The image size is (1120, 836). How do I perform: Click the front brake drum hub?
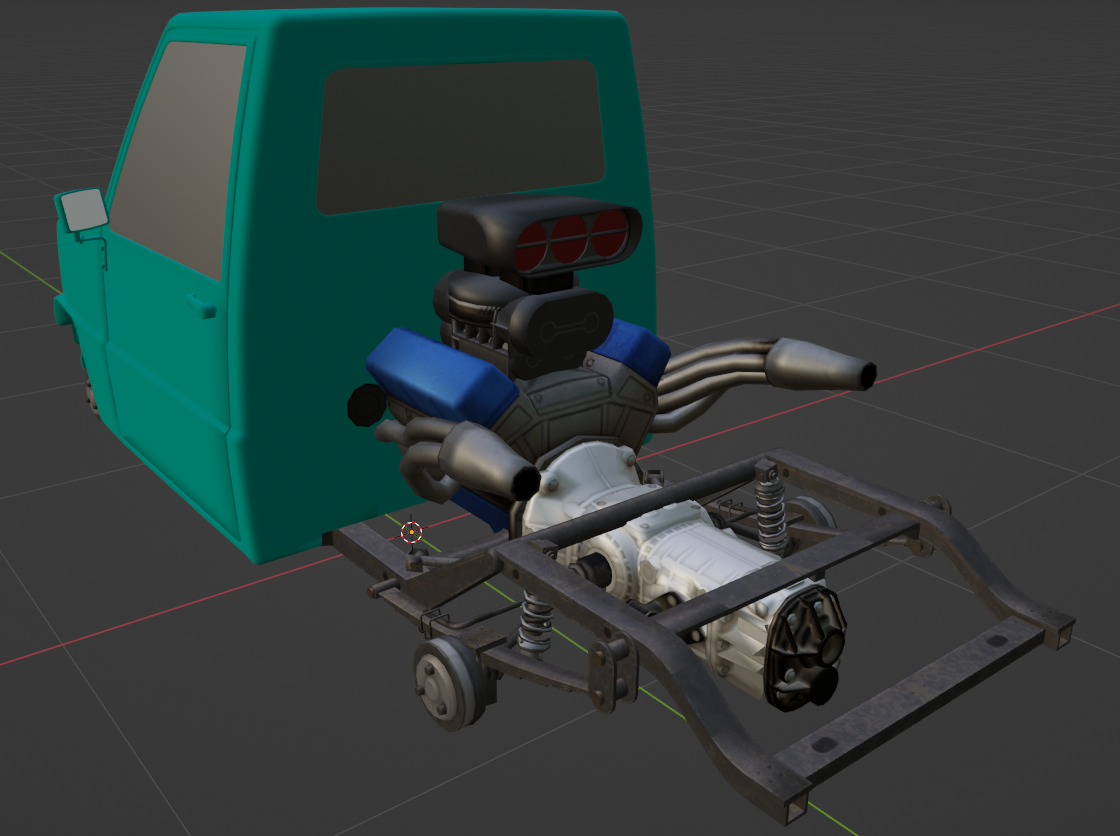pos(448,684)
